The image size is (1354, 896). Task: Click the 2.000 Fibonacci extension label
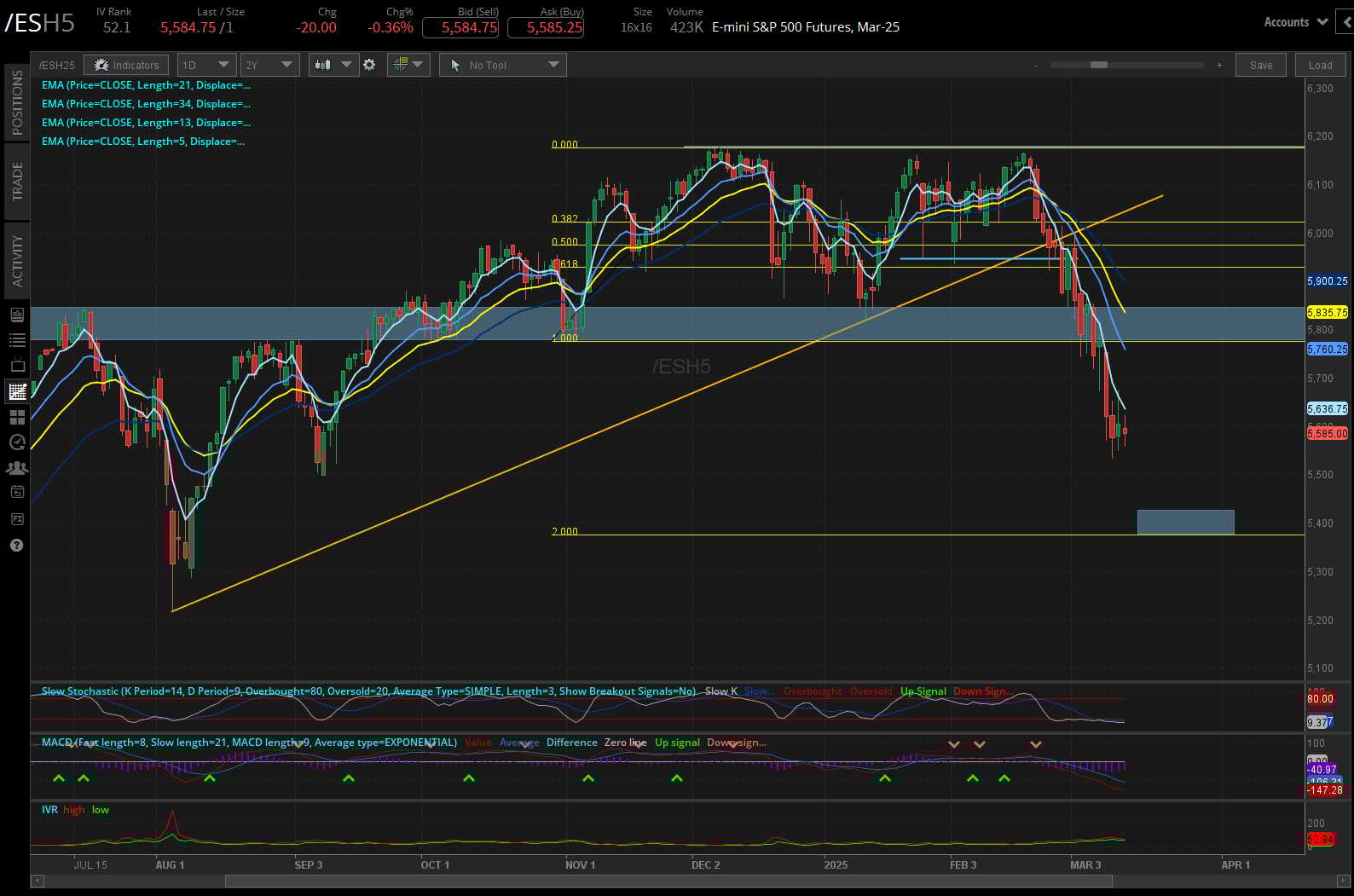pyautogui.click(x=564, y=532)
